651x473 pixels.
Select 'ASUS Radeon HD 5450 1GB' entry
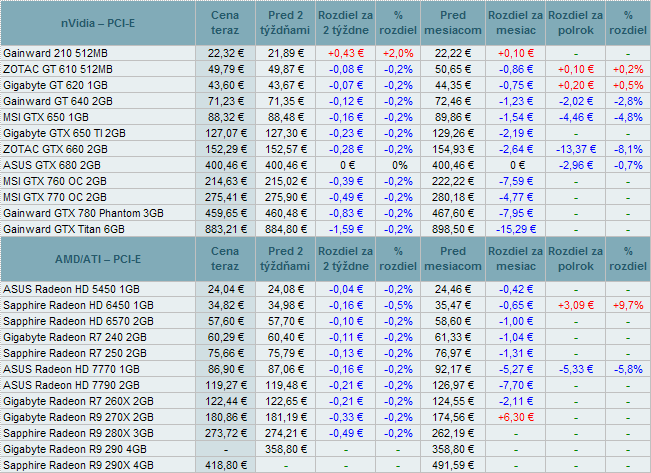(x=71, y=289)
